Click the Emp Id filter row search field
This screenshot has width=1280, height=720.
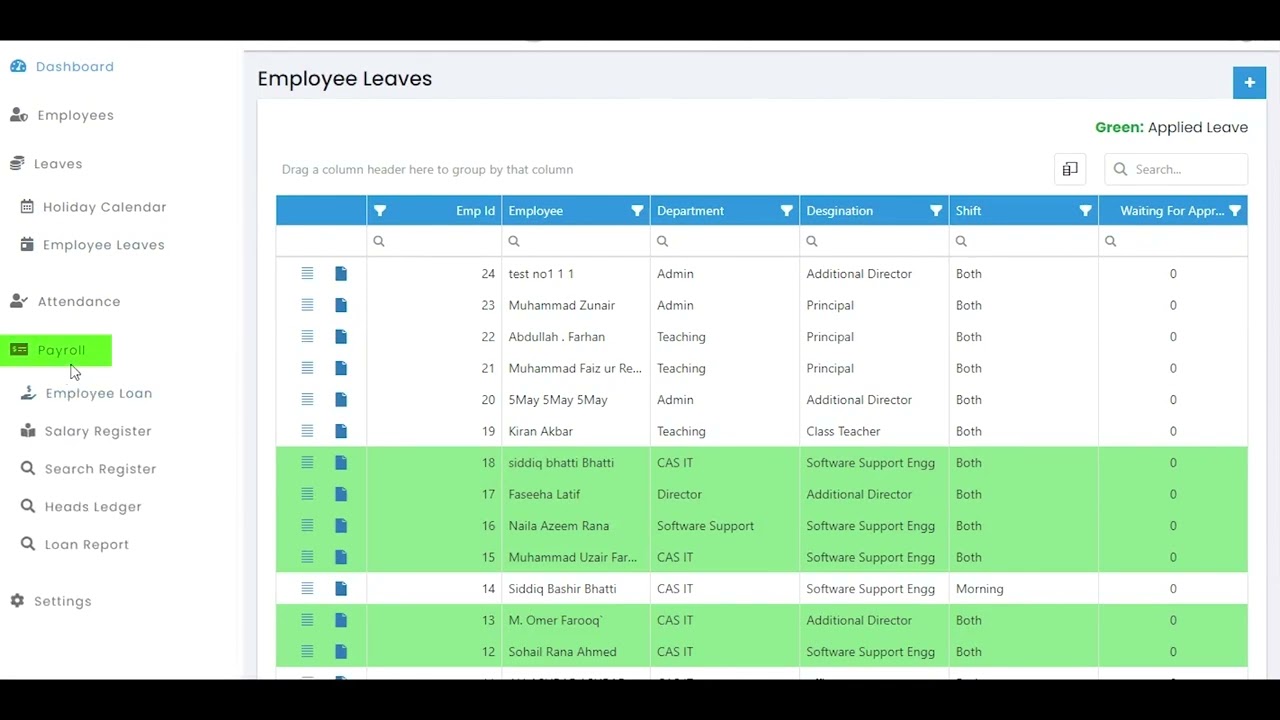point(434,241)
